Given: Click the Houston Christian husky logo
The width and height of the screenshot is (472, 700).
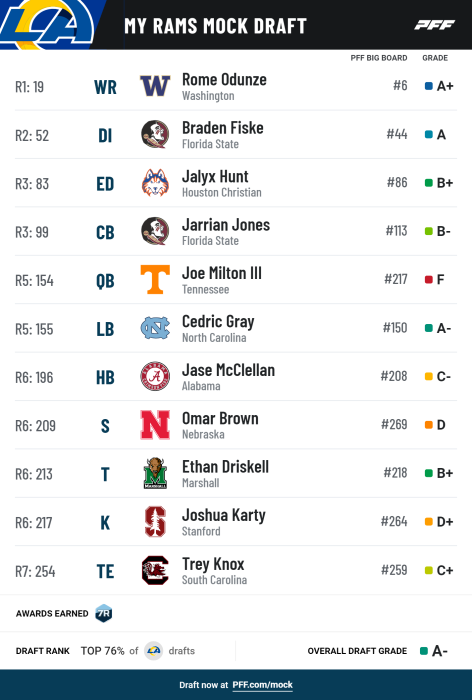Looking at the screenshot, I should (x=155, y=183).
